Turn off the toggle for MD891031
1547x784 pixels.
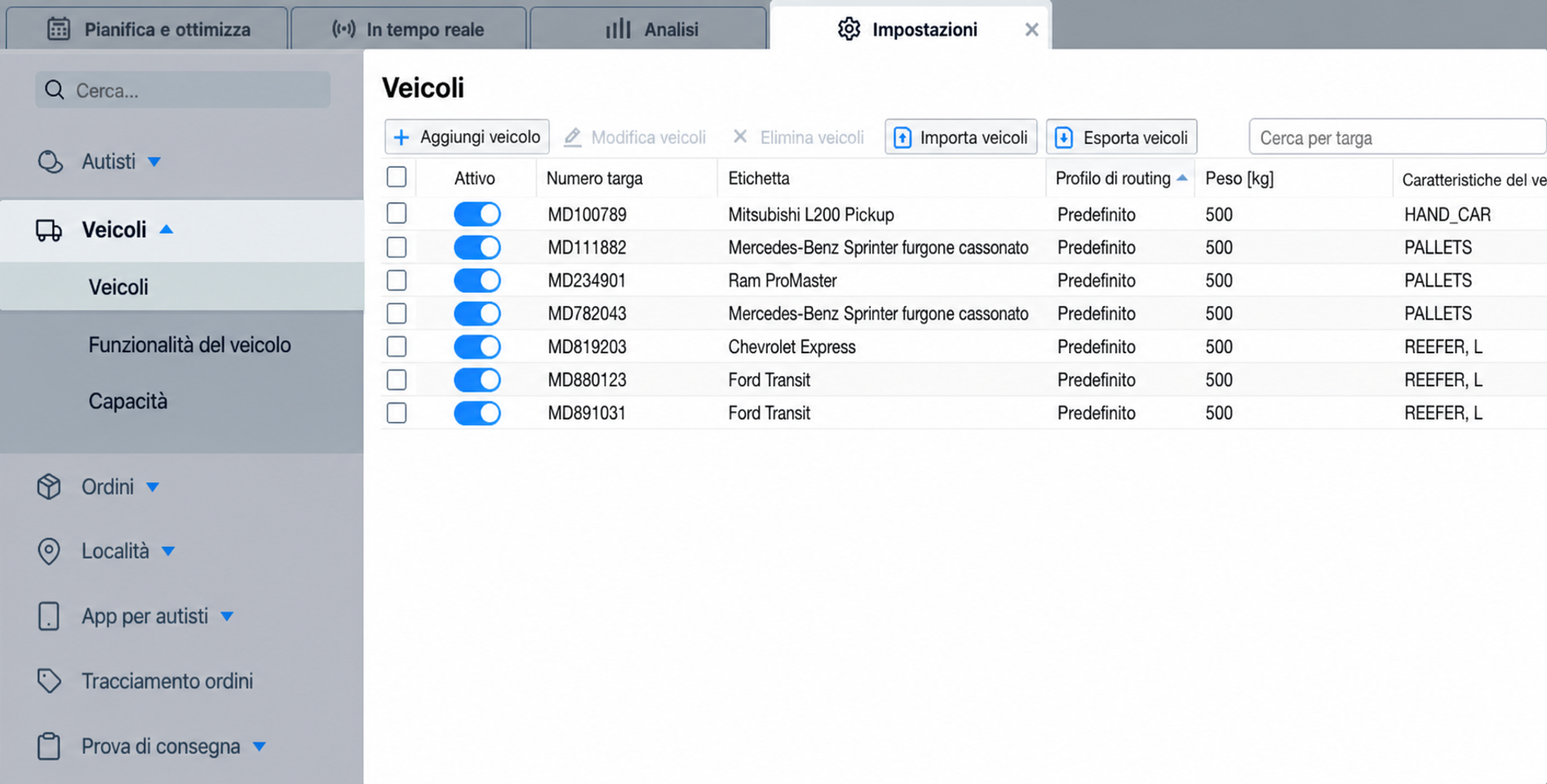(477, 413)
